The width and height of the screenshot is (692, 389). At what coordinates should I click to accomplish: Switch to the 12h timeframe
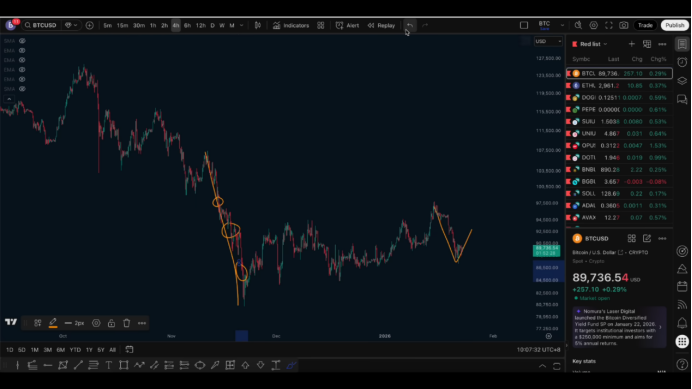pyautogui.click(x=201, y=25)
